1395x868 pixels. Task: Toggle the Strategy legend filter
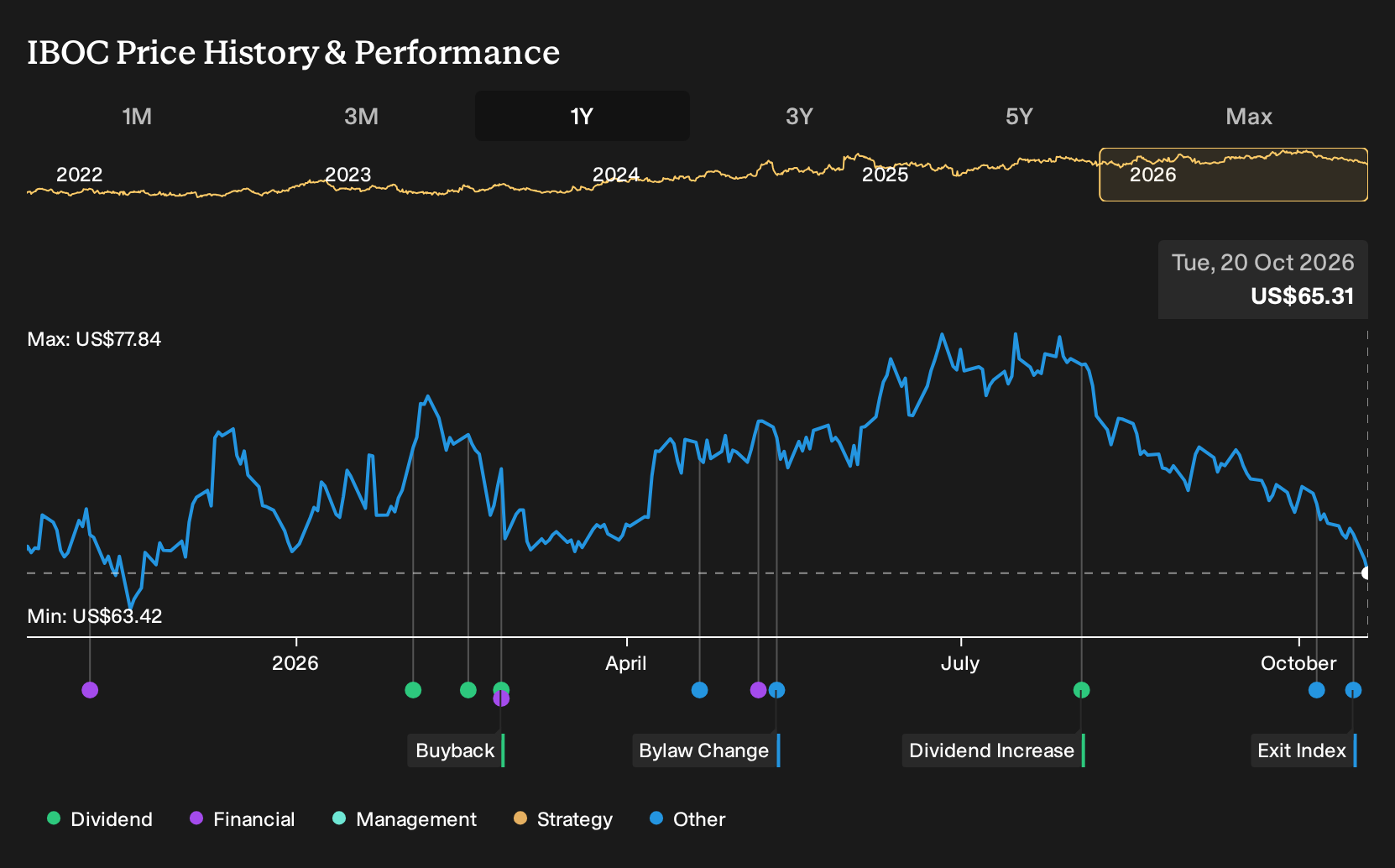click(563, 819)
